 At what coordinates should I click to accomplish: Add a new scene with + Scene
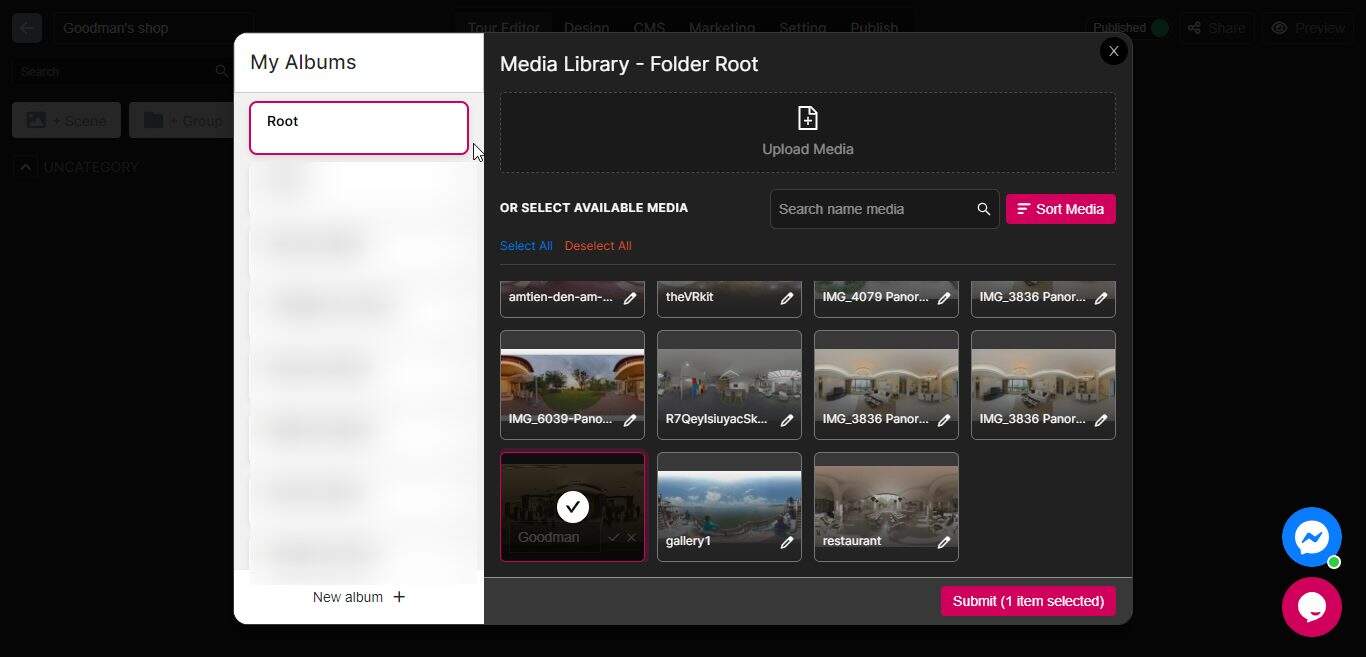(x=66, y=120)
